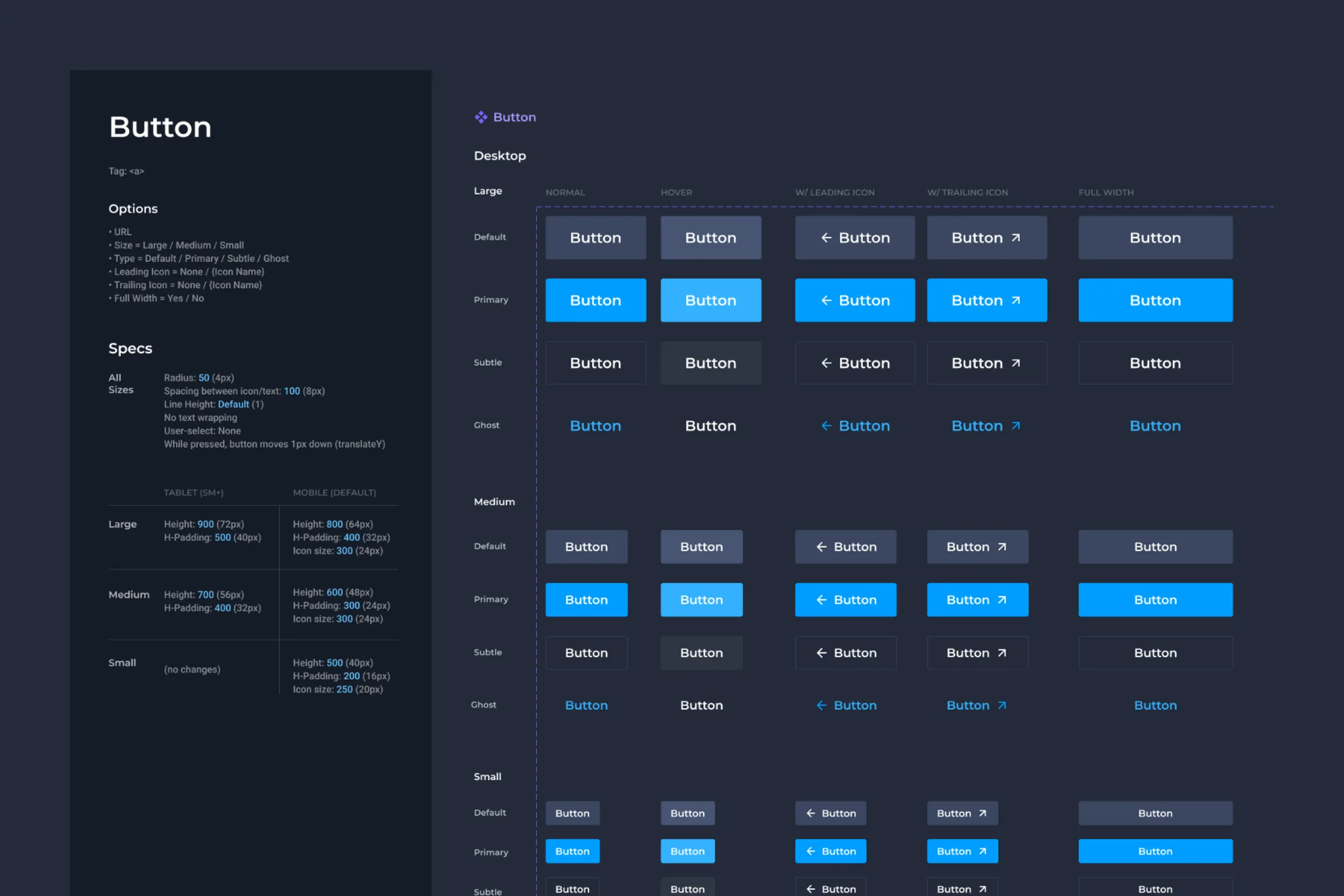Click Medium Subtle hover state button
1344x896 pixels.
click(x=701, y=653)
